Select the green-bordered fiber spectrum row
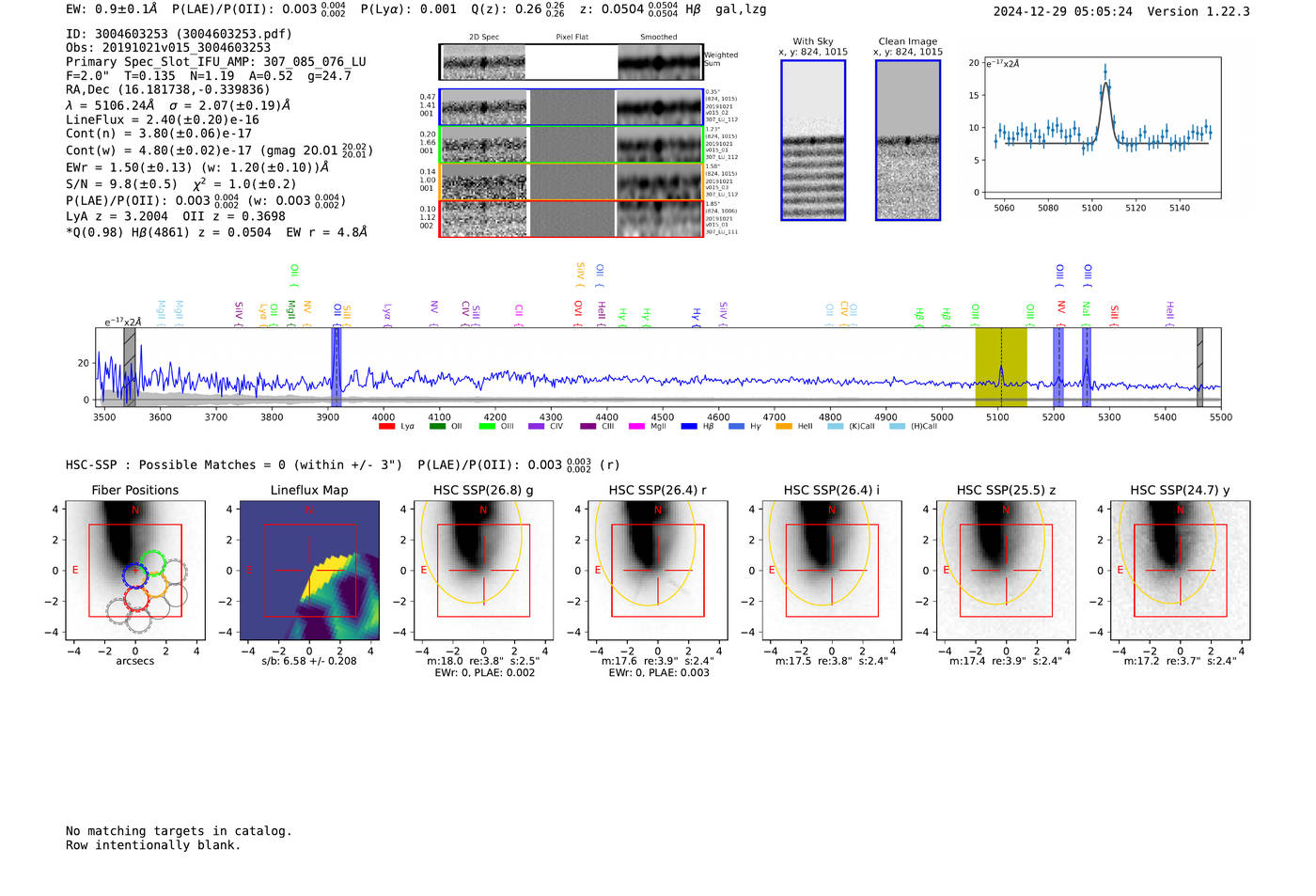1316x896 pixels. pyautogui.click(x=572, y=145)
